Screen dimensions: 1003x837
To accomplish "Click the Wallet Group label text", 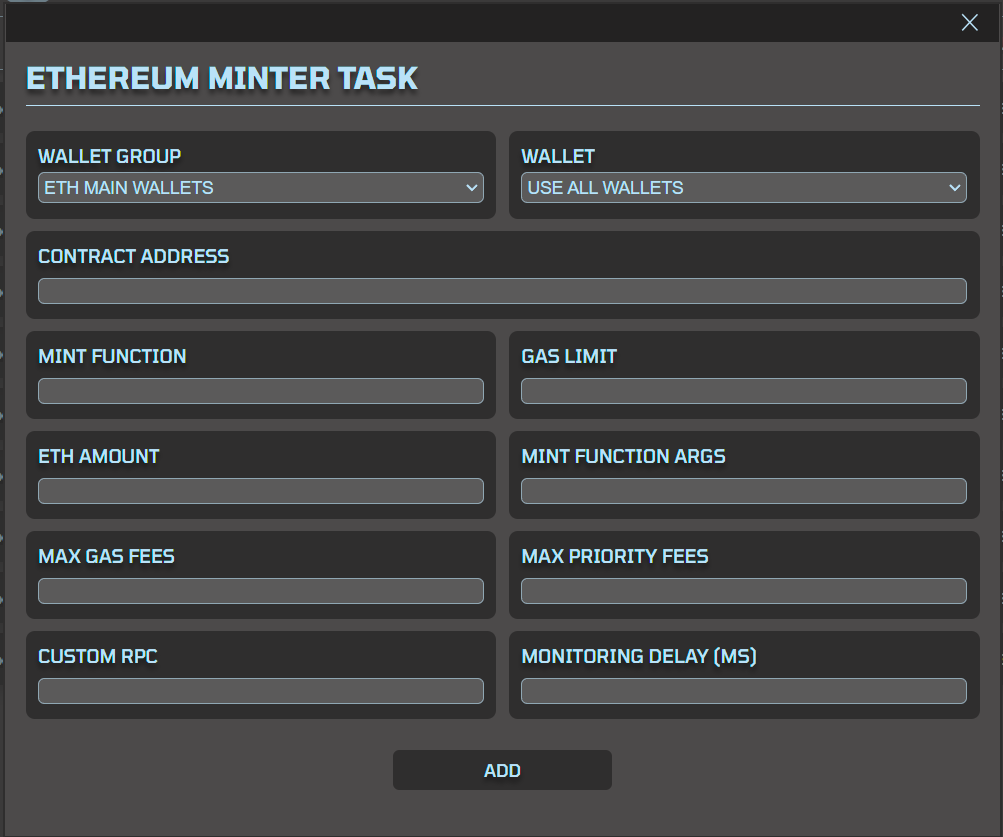I will tap(110, 156).
